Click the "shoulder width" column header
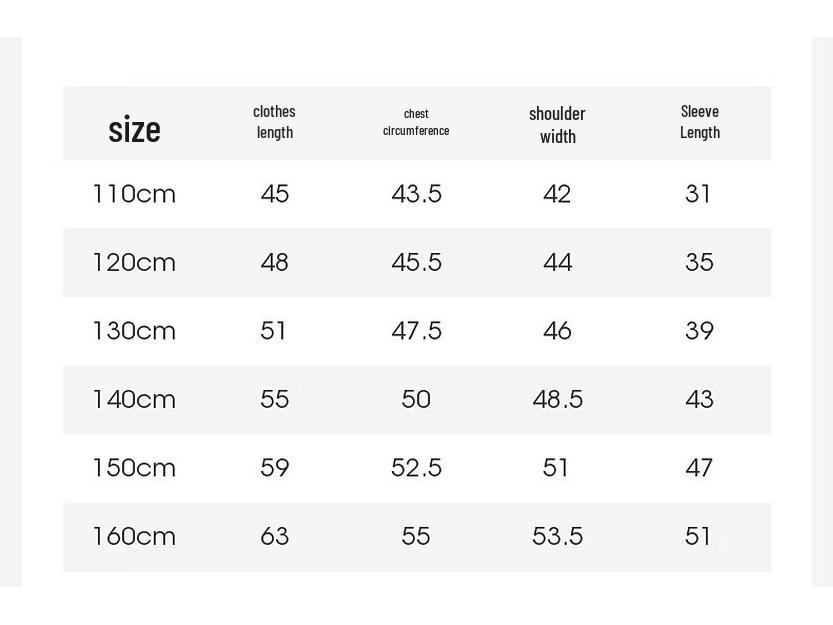Image resolution: width=833 pixels, height=625 pixels. [557, 124]
